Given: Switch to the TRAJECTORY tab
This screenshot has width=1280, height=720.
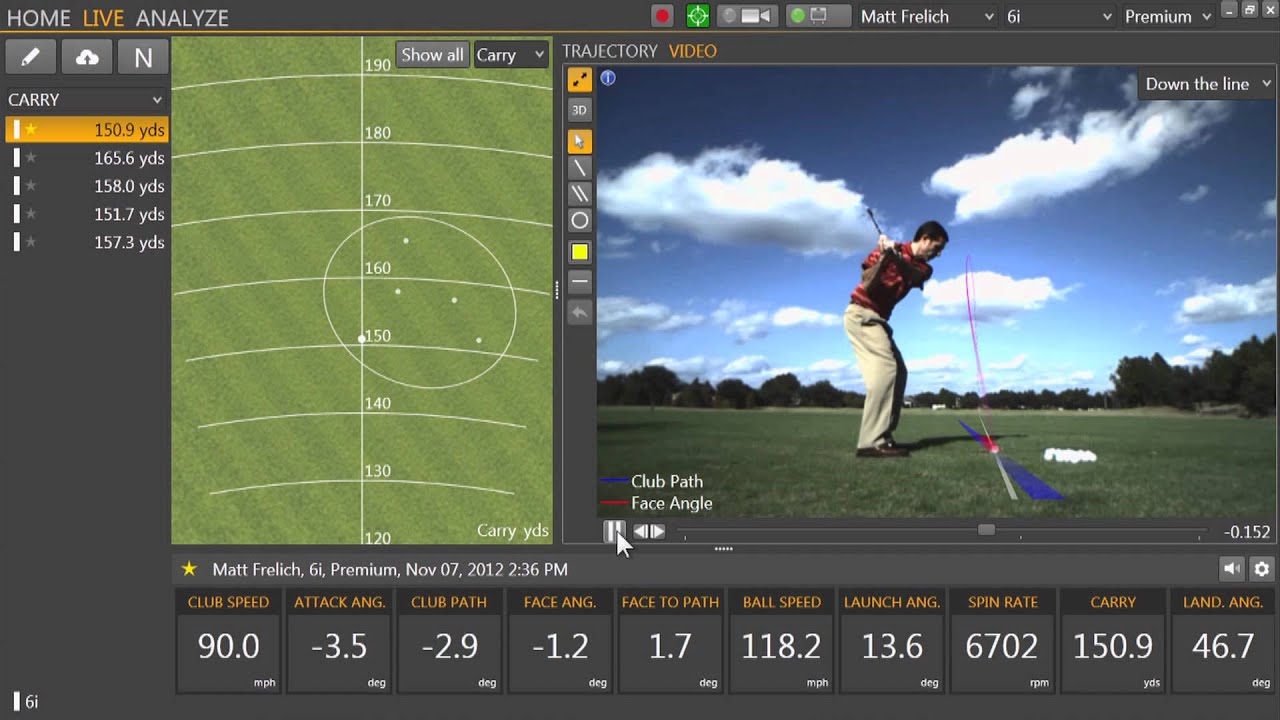Looking at the screenshot, I should [x=610, y=51].
